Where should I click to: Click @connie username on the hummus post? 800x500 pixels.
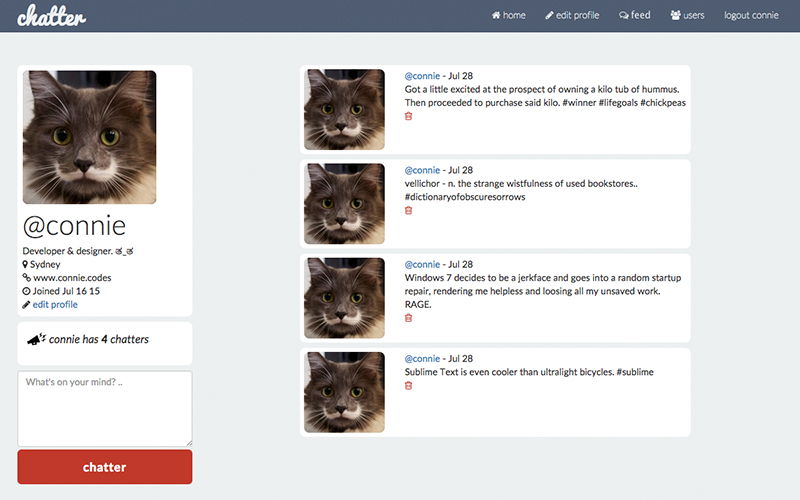click(422, 76)
